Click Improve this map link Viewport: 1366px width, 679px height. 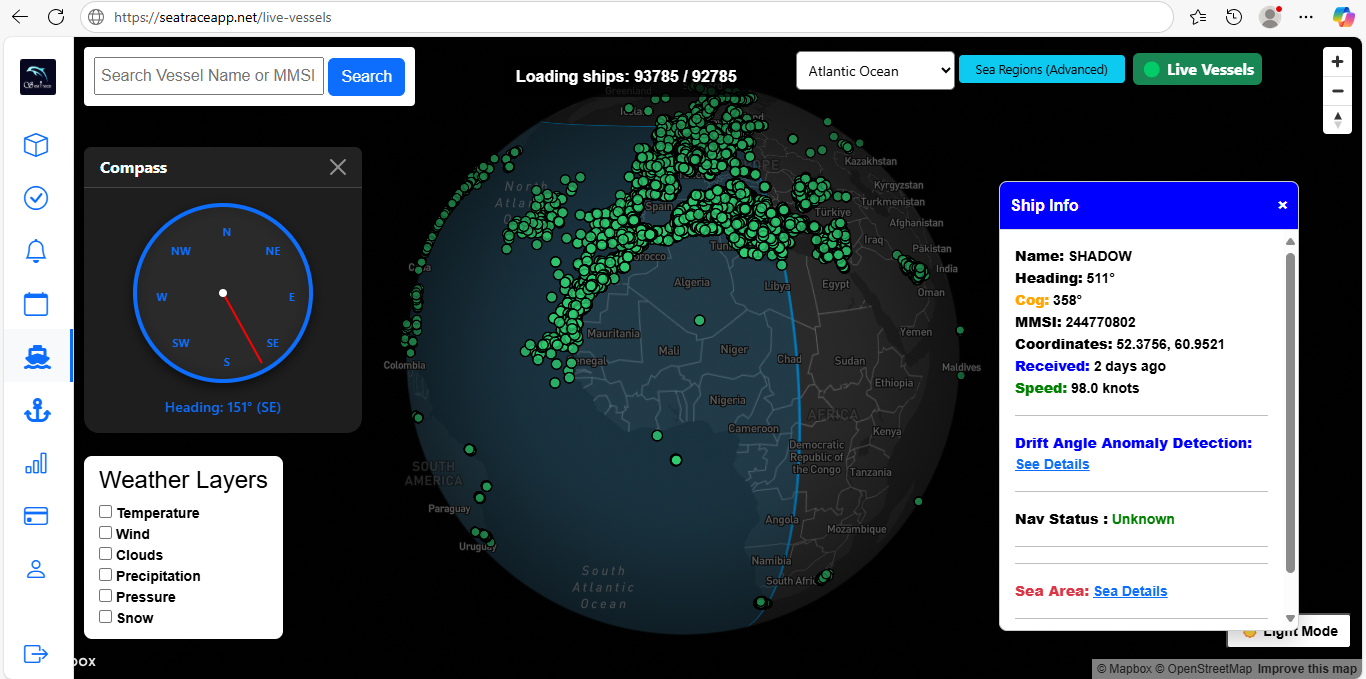pyautogui.click(x=1307, y=669)
